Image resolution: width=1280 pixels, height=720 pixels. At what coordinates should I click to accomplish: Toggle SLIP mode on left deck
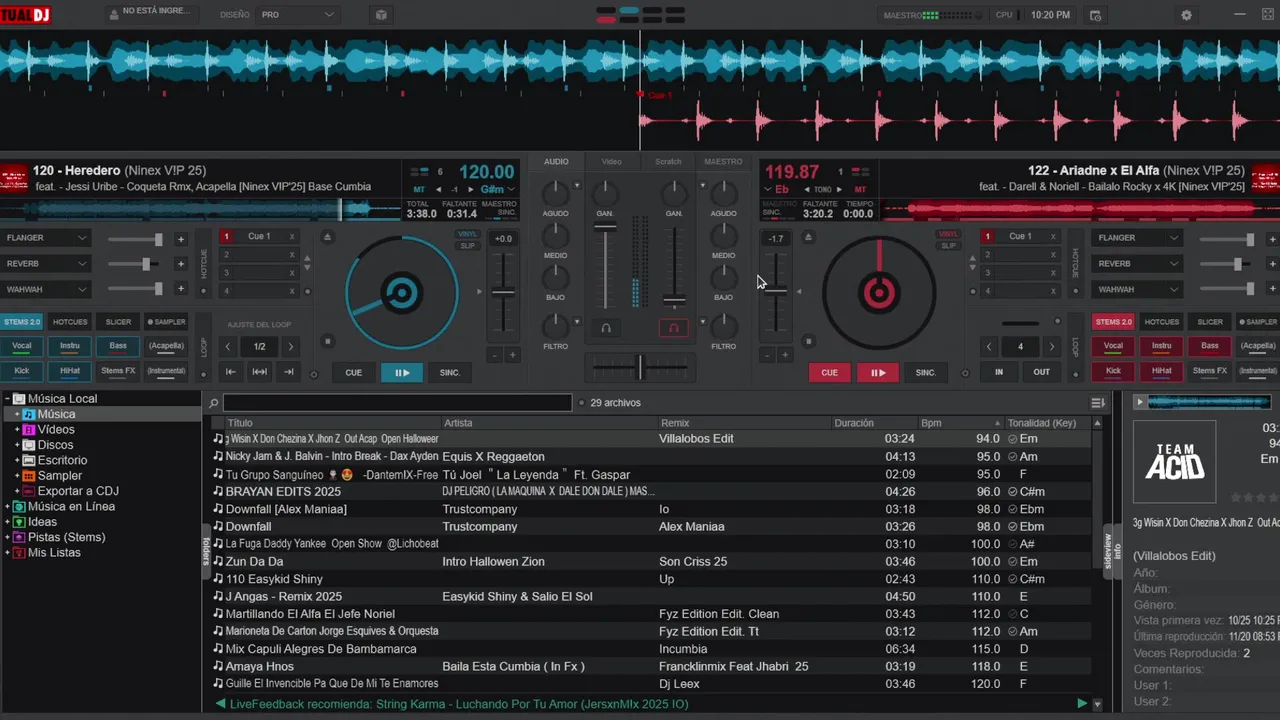pos(468,245)
